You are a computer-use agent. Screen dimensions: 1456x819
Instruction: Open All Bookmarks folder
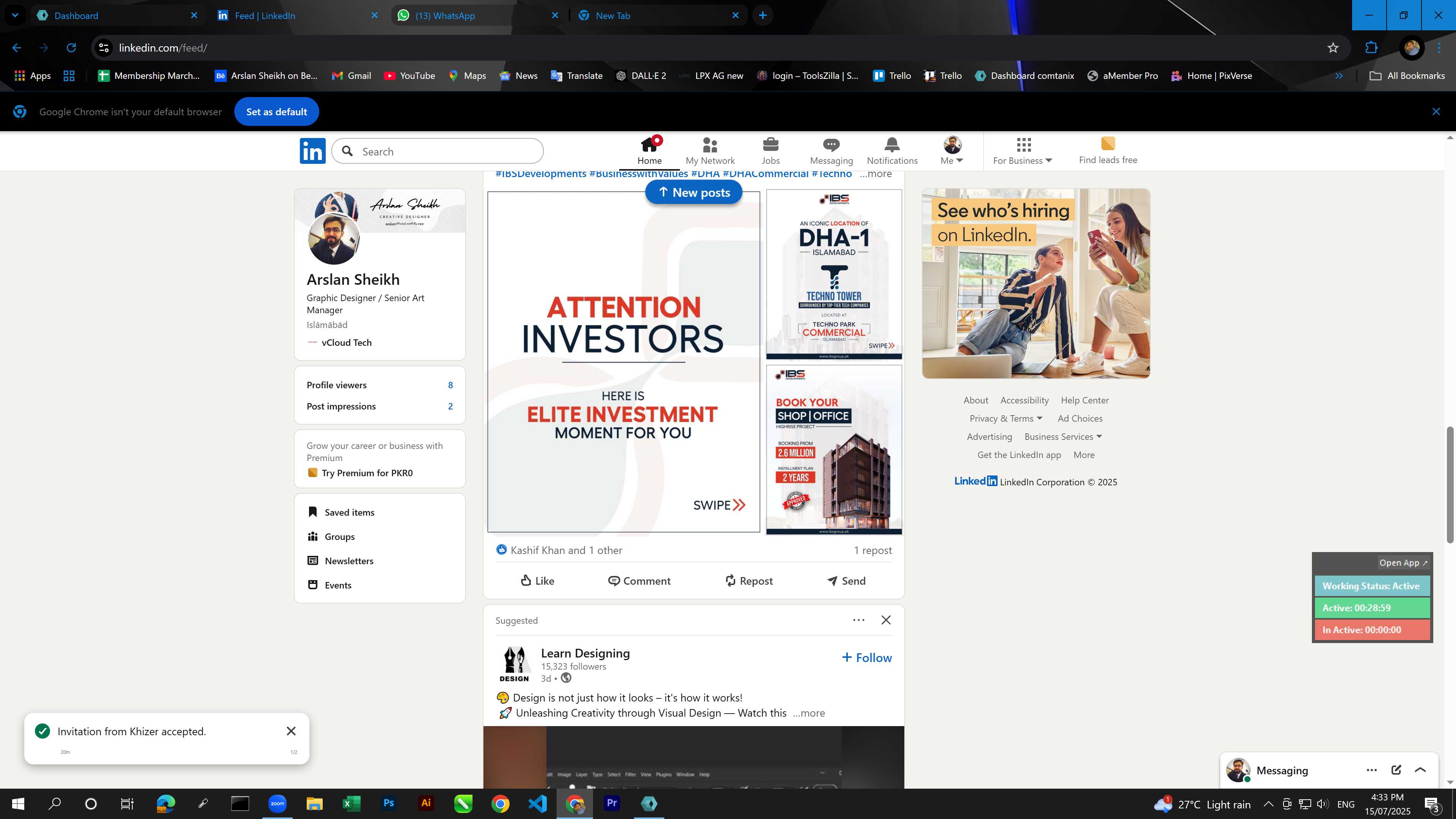click(1407, 76)
